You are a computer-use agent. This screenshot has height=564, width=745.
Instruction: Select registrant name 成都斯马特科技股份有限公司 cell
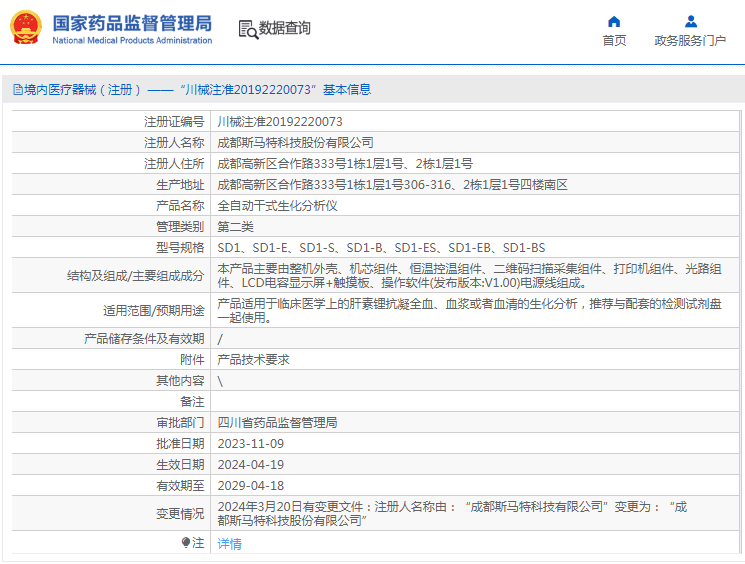pos(295,143)
